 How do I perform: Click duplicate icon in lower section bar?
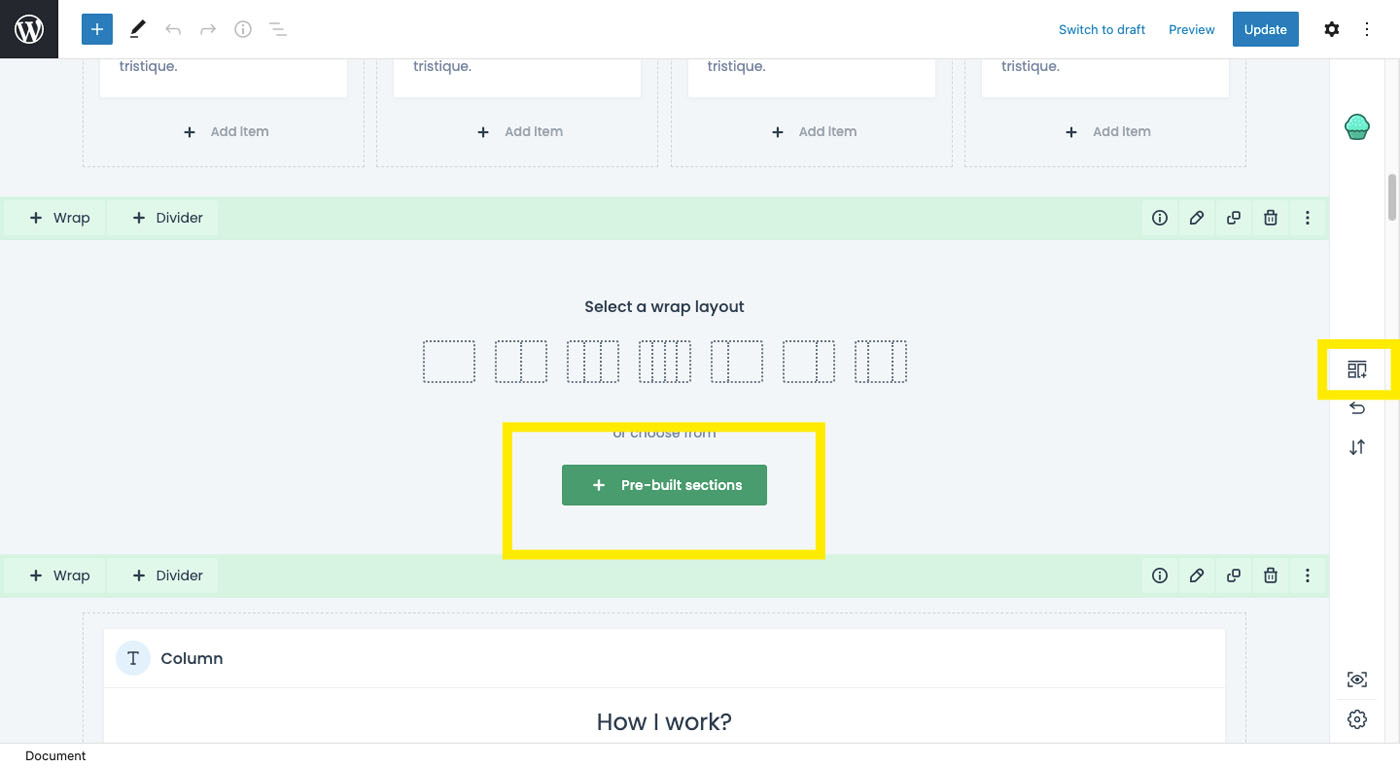click(1234, 576)
